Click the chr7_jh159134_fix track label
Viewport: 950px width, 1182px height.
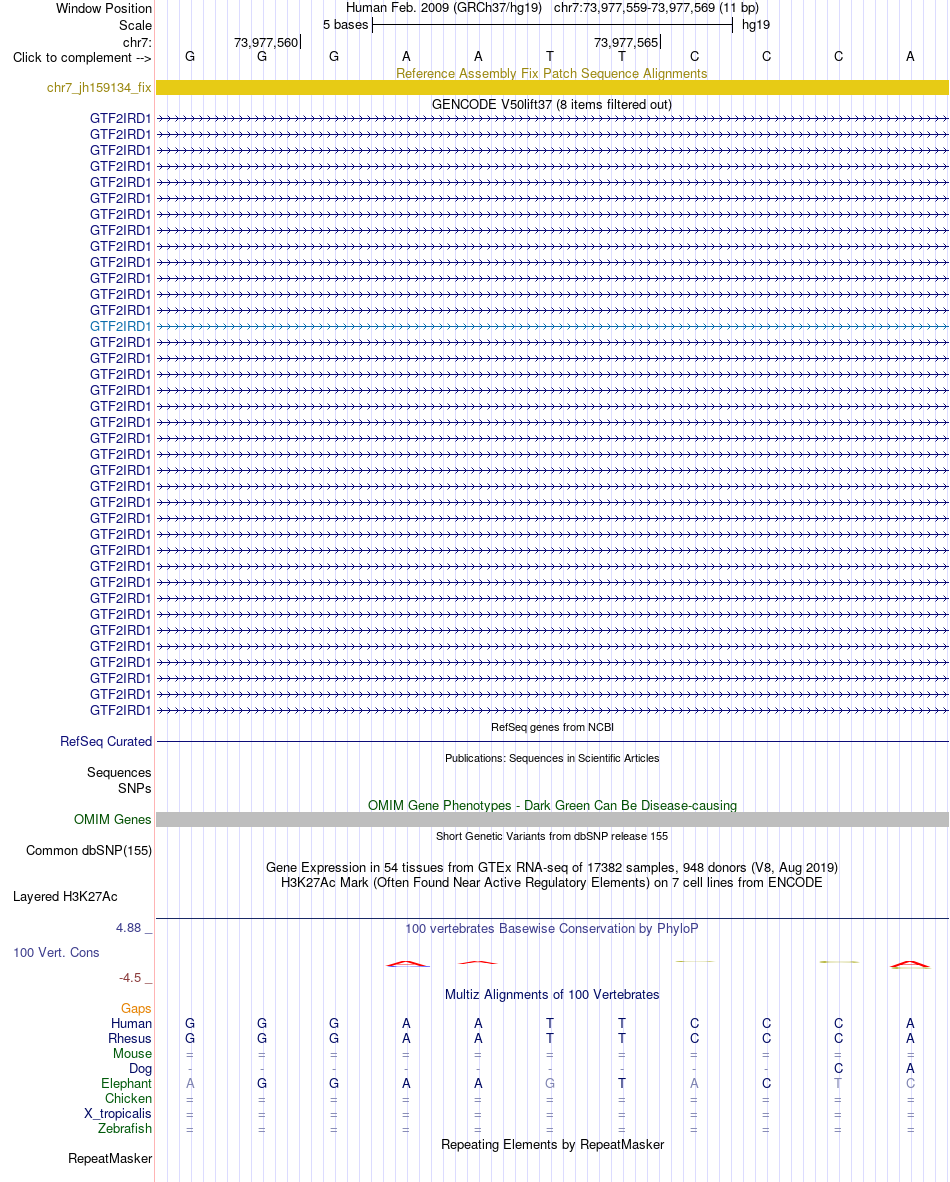[x=99, y=87]
